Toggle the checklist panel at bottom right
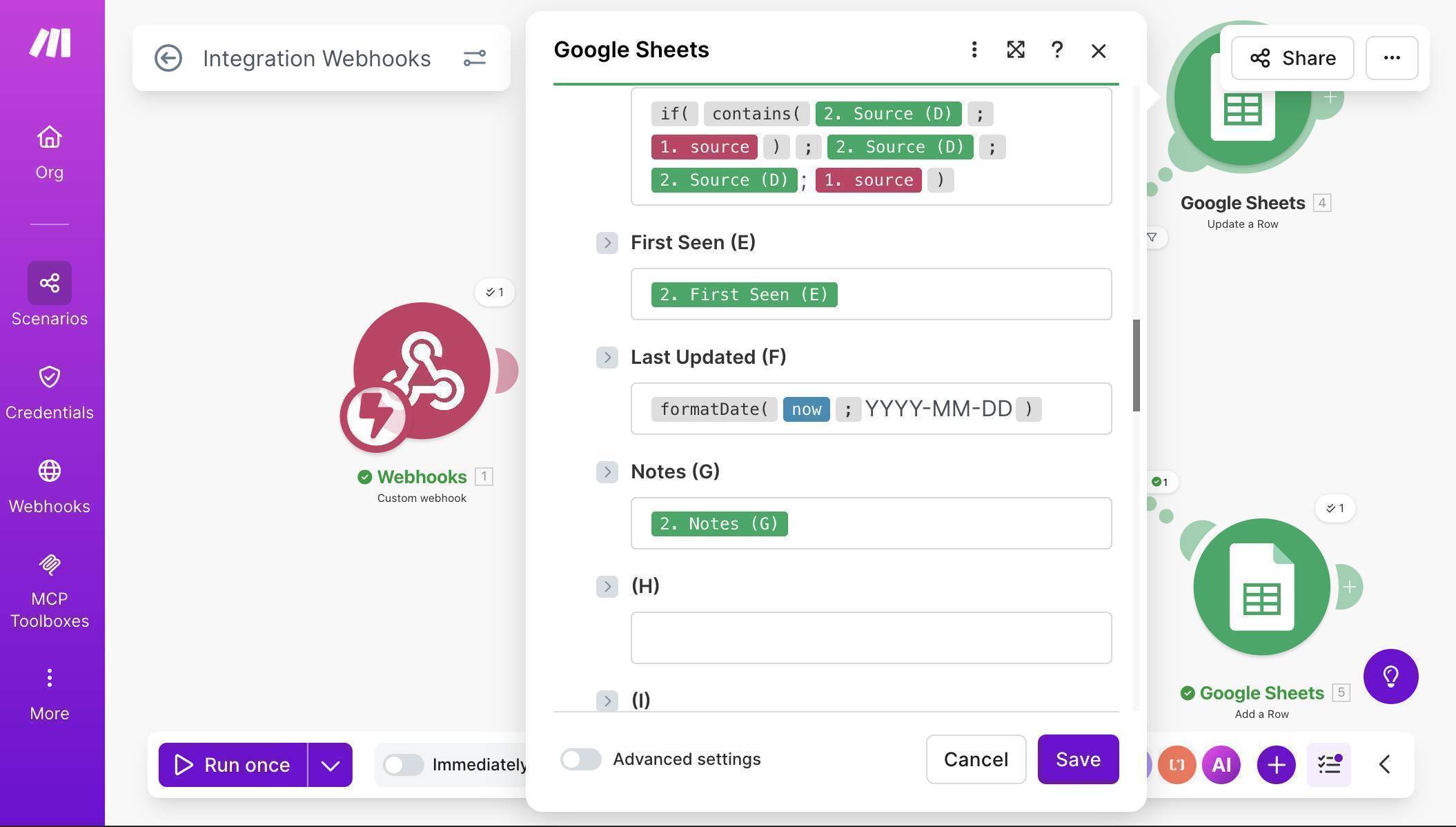This screenshot has width=1456, height=827. click(x=1328, y=764)
